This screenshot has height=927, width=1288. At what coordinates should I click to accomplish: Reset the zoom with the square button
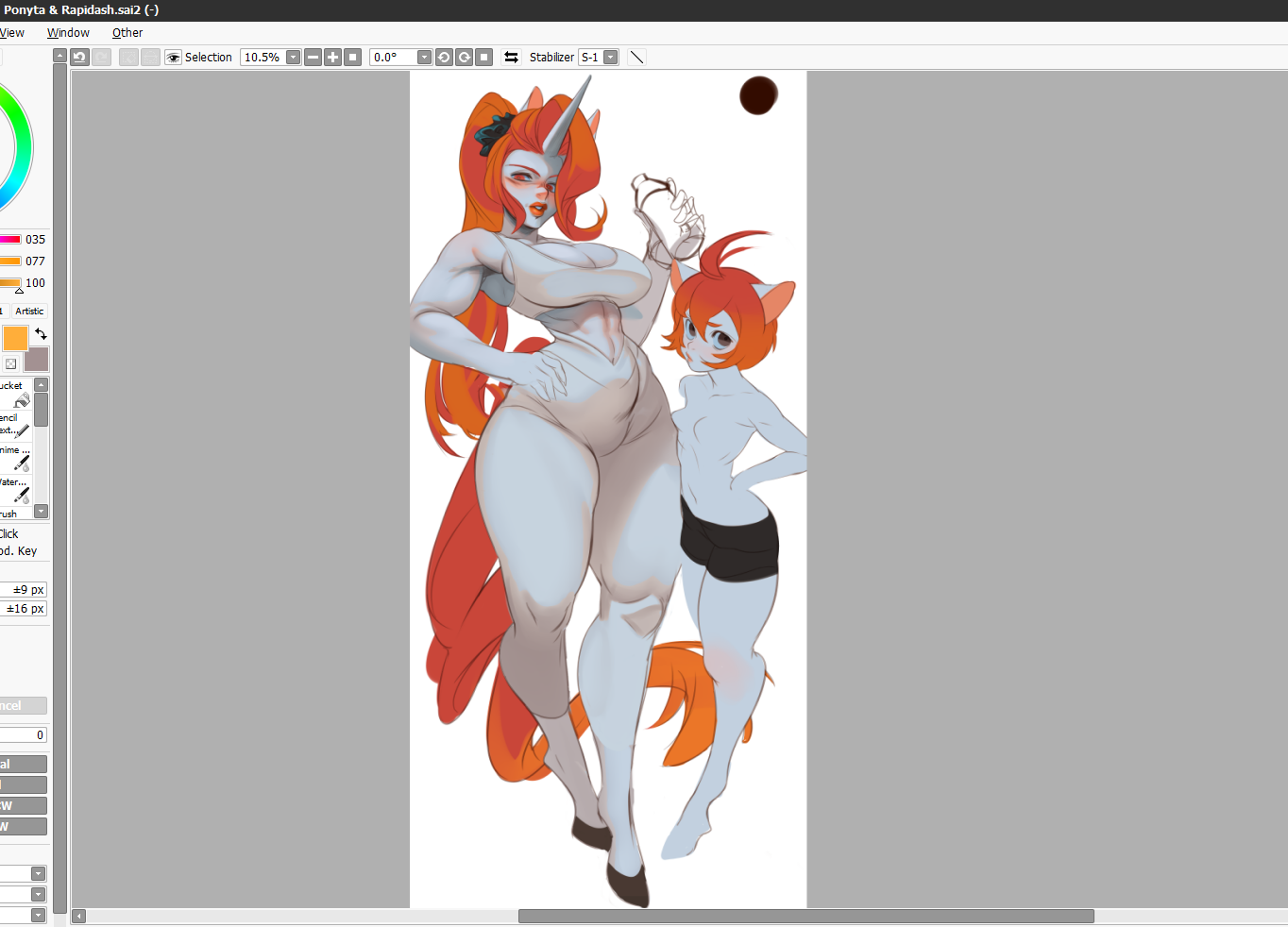point(353,57)
